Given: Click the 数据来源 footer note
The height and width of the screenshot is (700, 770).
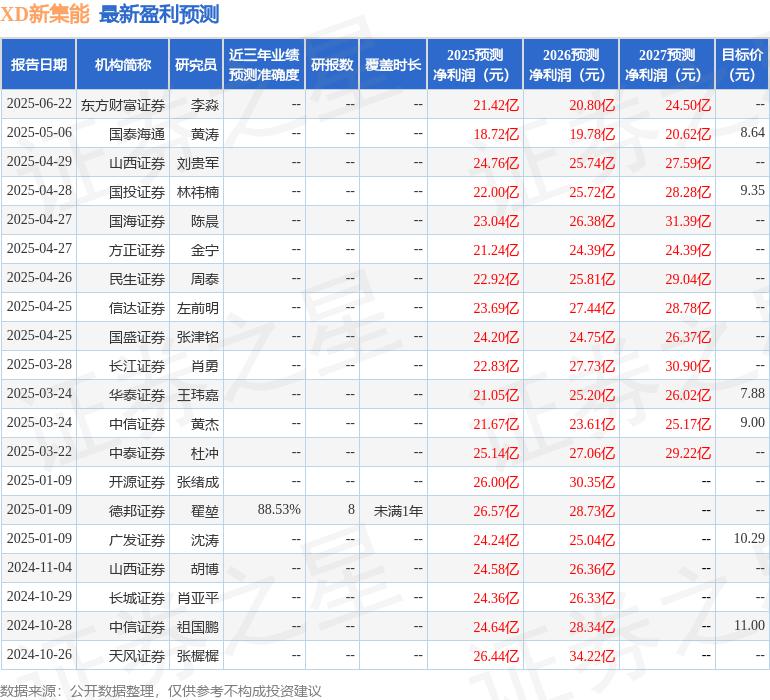Looking at the screenshot, I should point(161,691).
